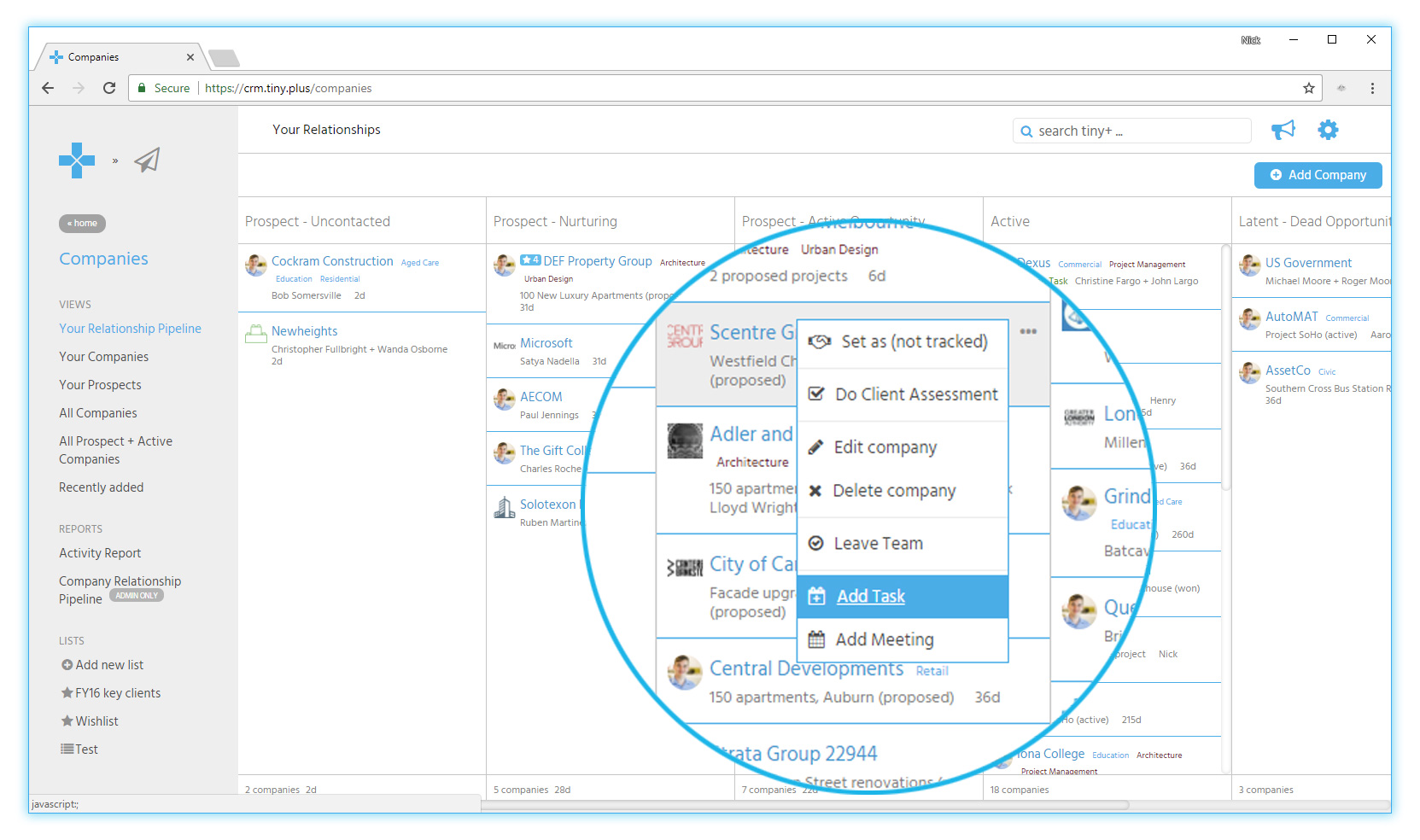
Task: Click the « home button
Action: [x=82, y=224]
